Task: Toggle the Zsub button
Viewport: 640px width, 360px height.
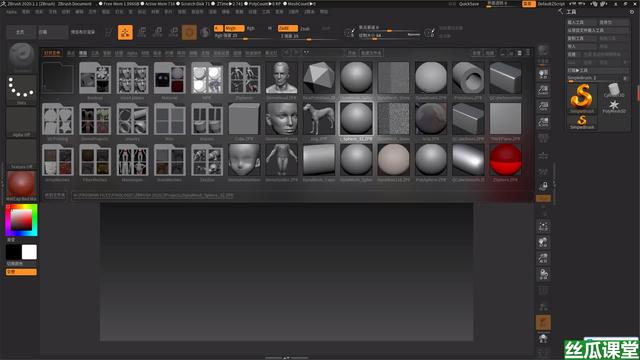Action: tap(305, 29)
